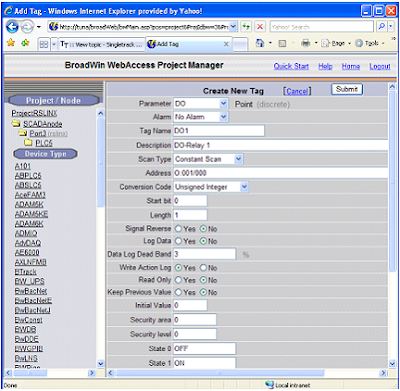Set Keep Previous Value to No

[x=203, y=292]
